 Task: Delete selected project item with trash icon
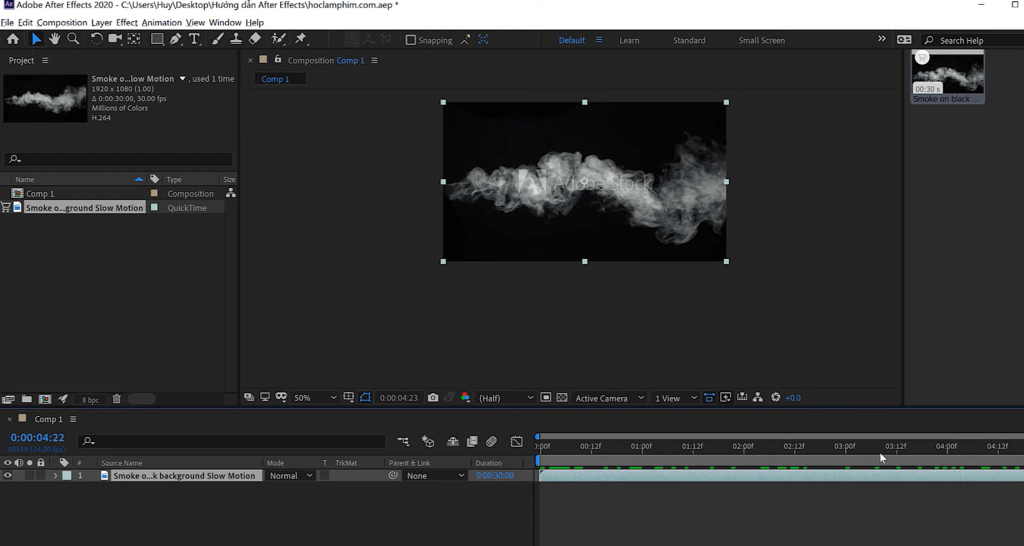[x=116, y=399]
